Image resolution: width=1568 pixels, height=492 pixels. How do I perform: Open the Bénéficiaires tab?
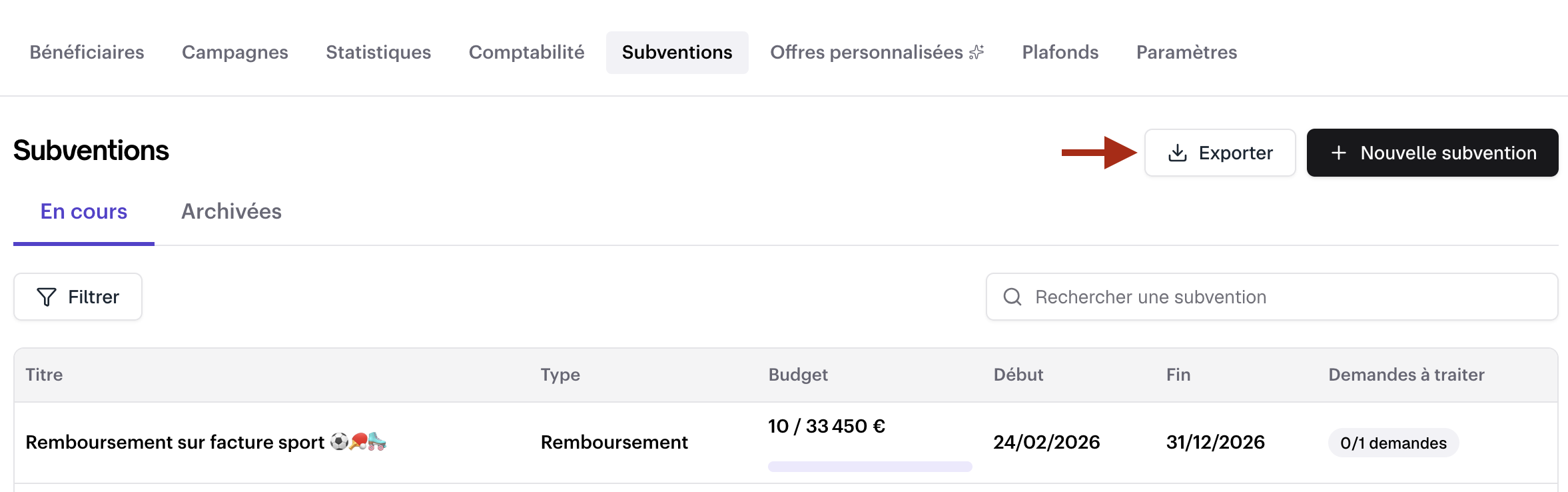coord(87,52)
